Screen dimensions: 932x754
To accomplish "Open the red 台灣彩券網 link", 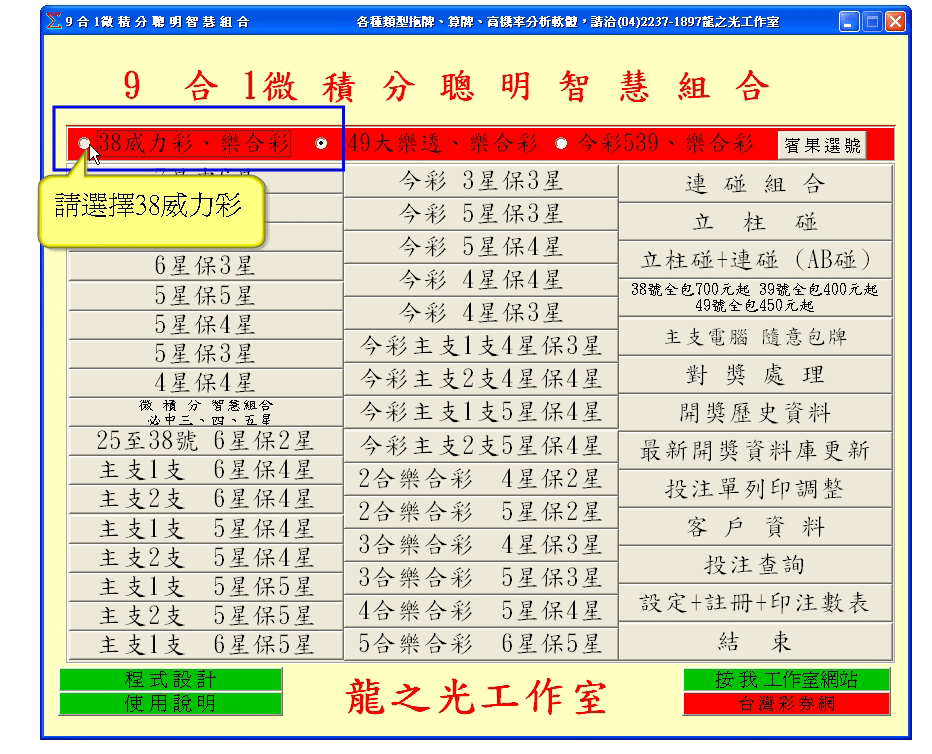I will 786,704.
